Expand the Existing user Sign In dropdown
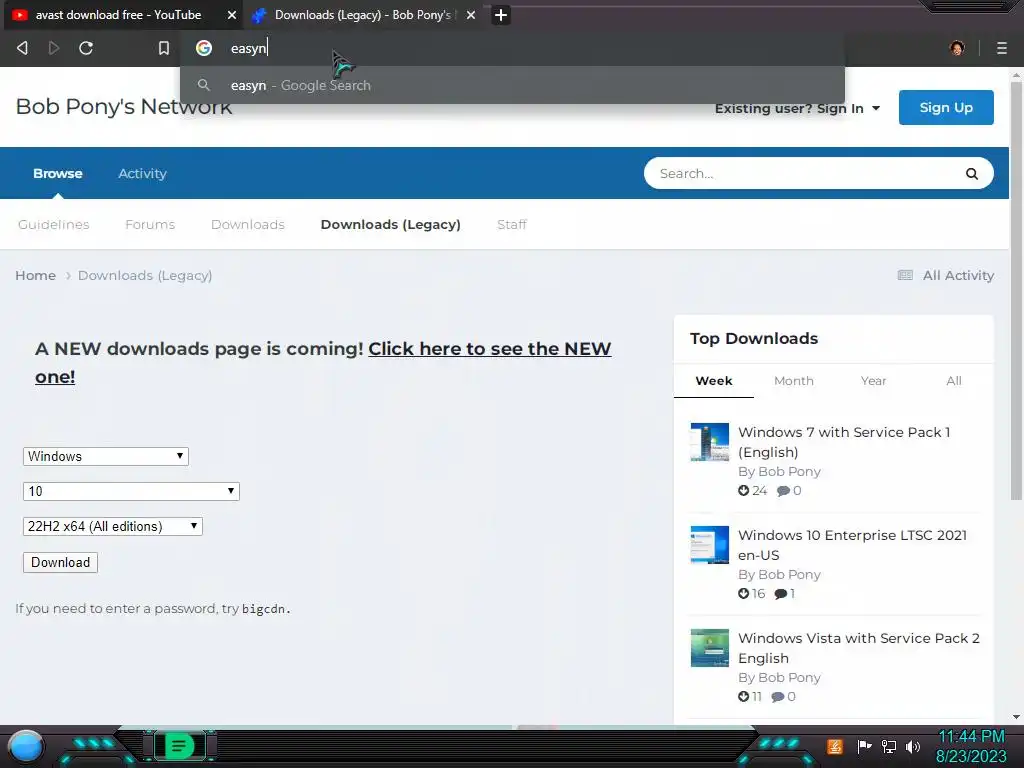The width and height of the screenshot is (1024, 768). [797, 108]
